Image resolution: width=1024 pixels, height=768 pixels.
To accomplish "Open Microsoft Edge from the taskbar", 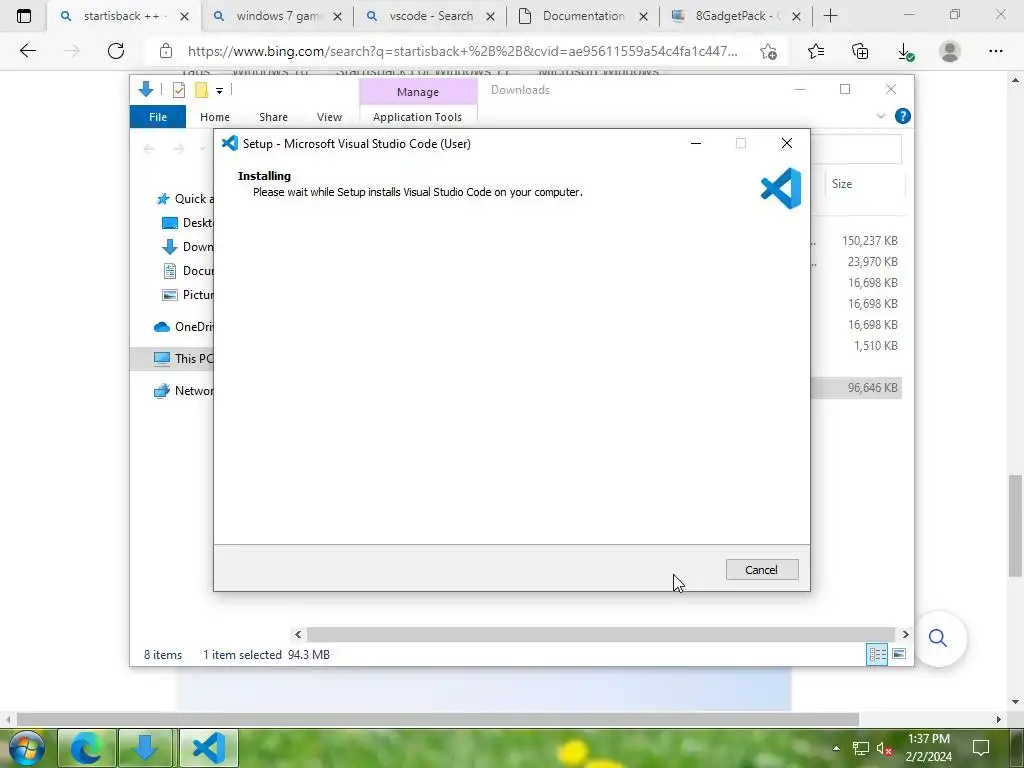I will (x=87, y=748).
